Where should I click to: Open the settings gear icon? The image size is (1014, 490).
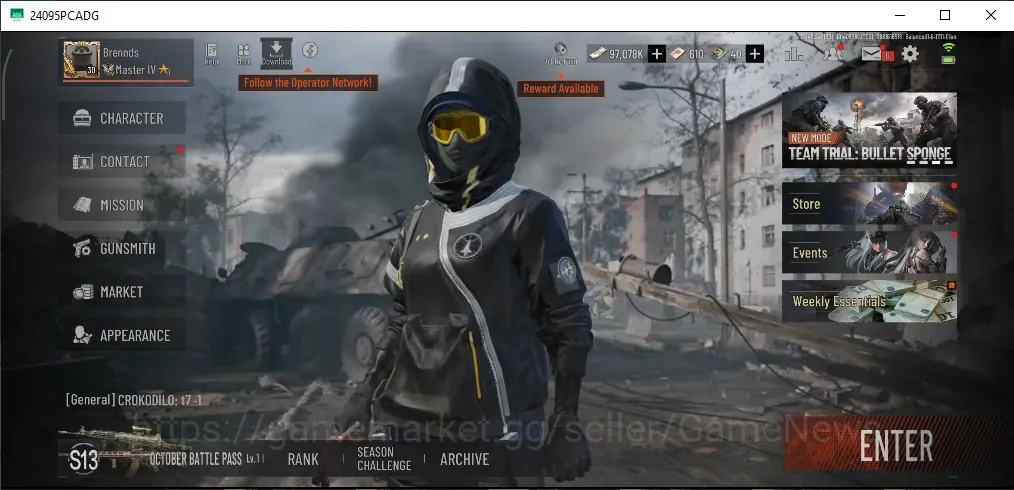coord(910,54)
